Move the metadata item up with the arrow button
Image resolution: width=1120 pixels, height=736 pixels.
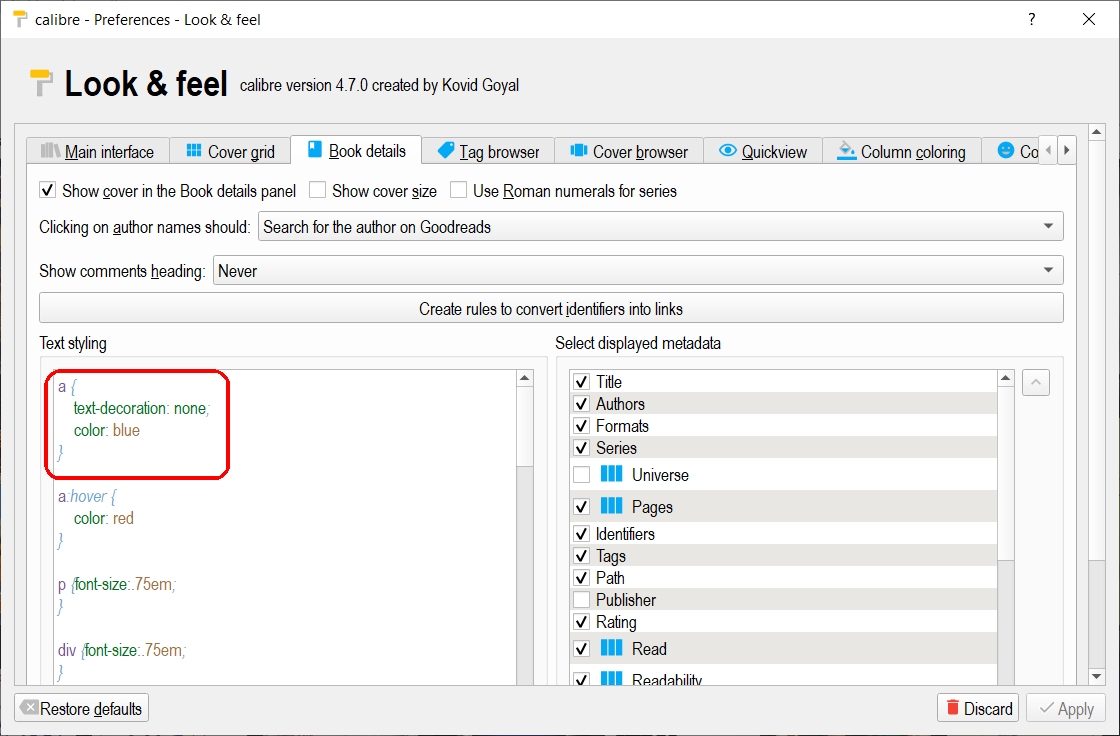[x=1036, y=382]
